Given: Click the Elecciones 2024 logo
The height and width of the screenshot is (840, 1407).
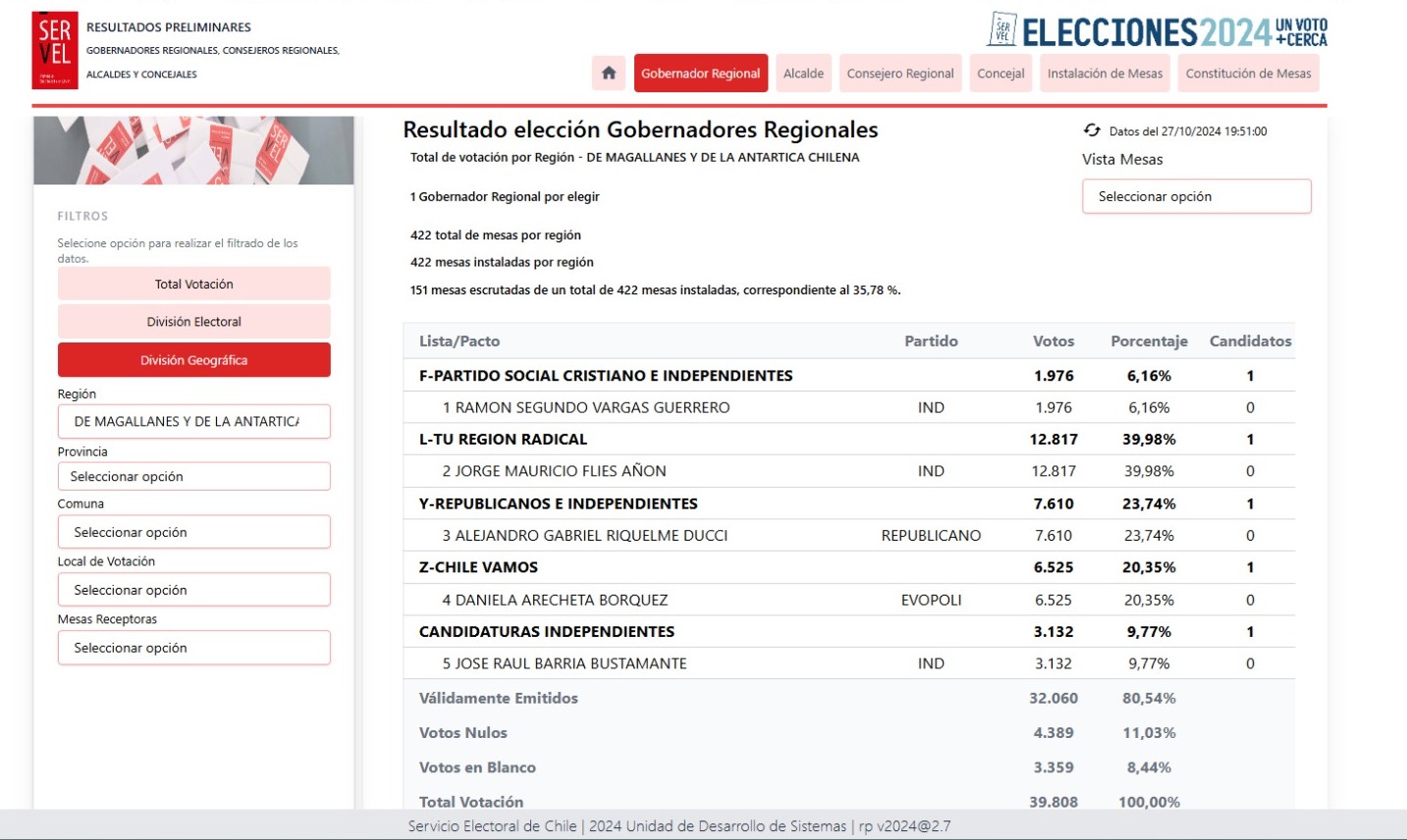Looking at the screenshot, I should [x=1158, y=30].
